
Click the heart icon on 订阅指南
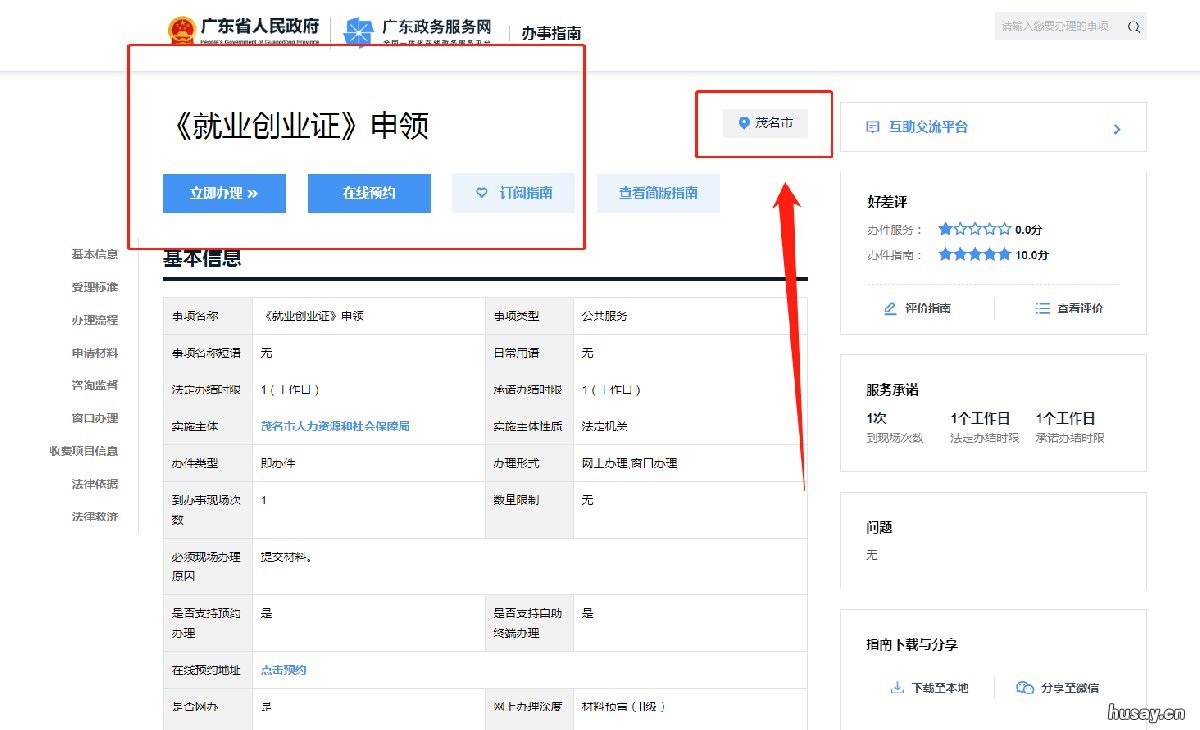tap(481, 193)
